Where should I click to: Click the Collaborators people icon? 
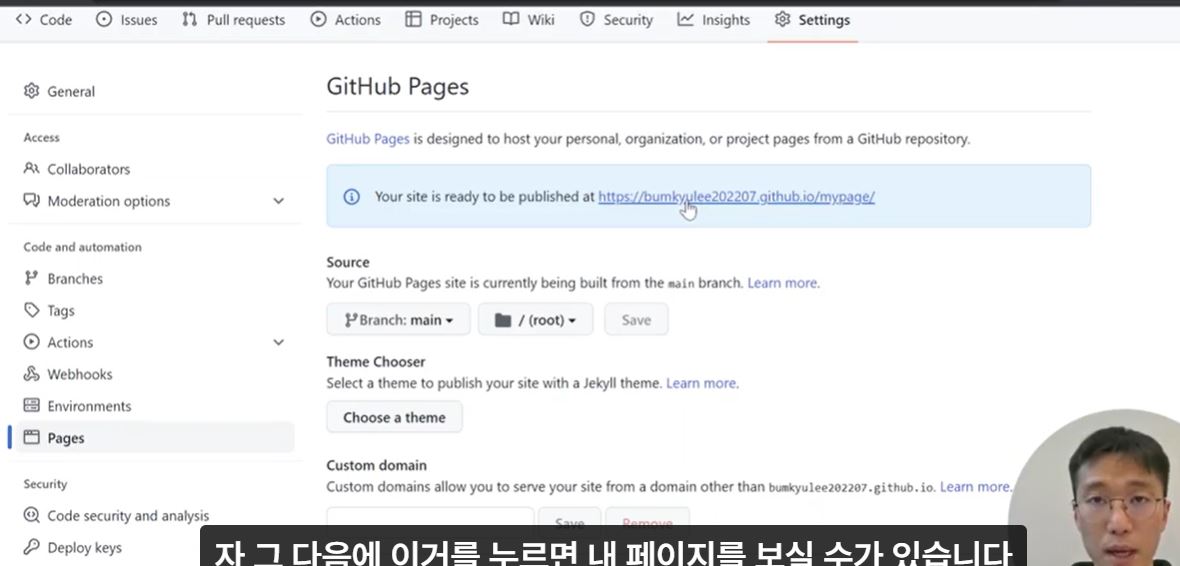click(x=31, y=169)
